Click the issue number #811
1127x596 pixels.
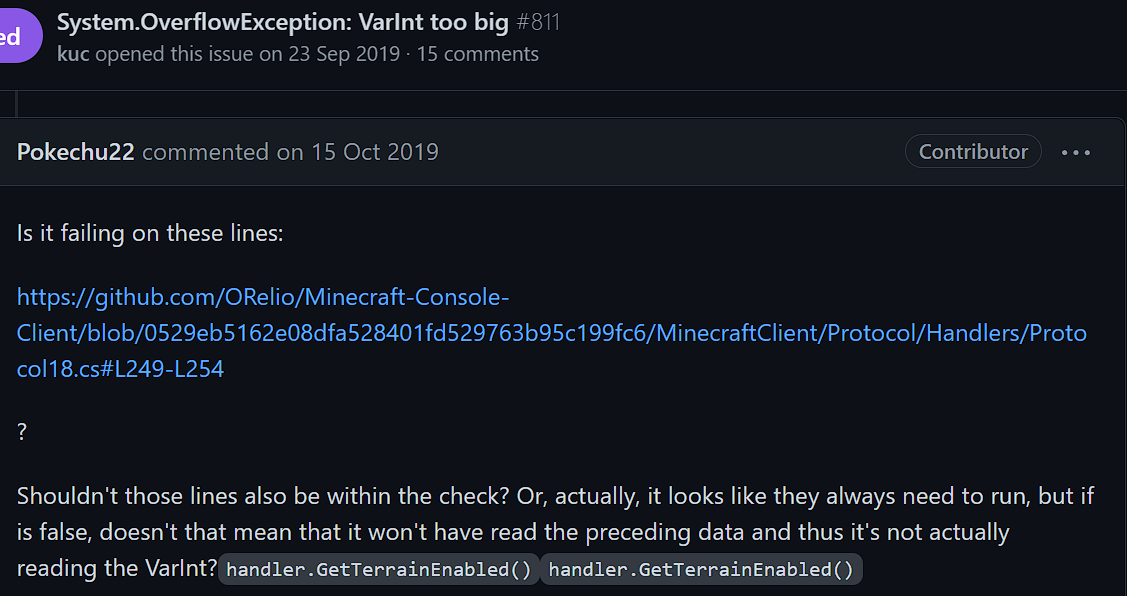click(x=538, y=22)
